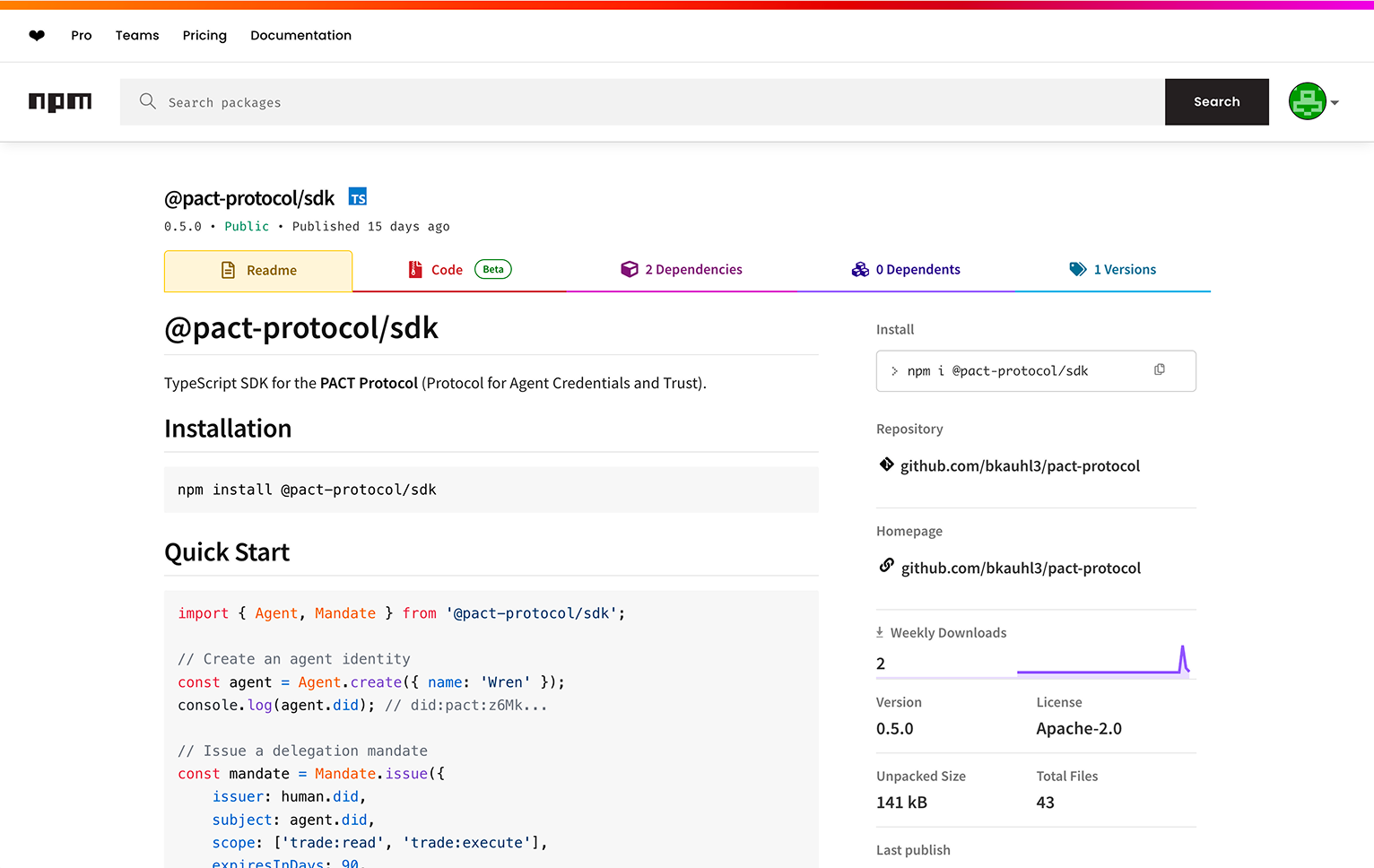Click the magnifier icon in the search field

coord(148,101)
